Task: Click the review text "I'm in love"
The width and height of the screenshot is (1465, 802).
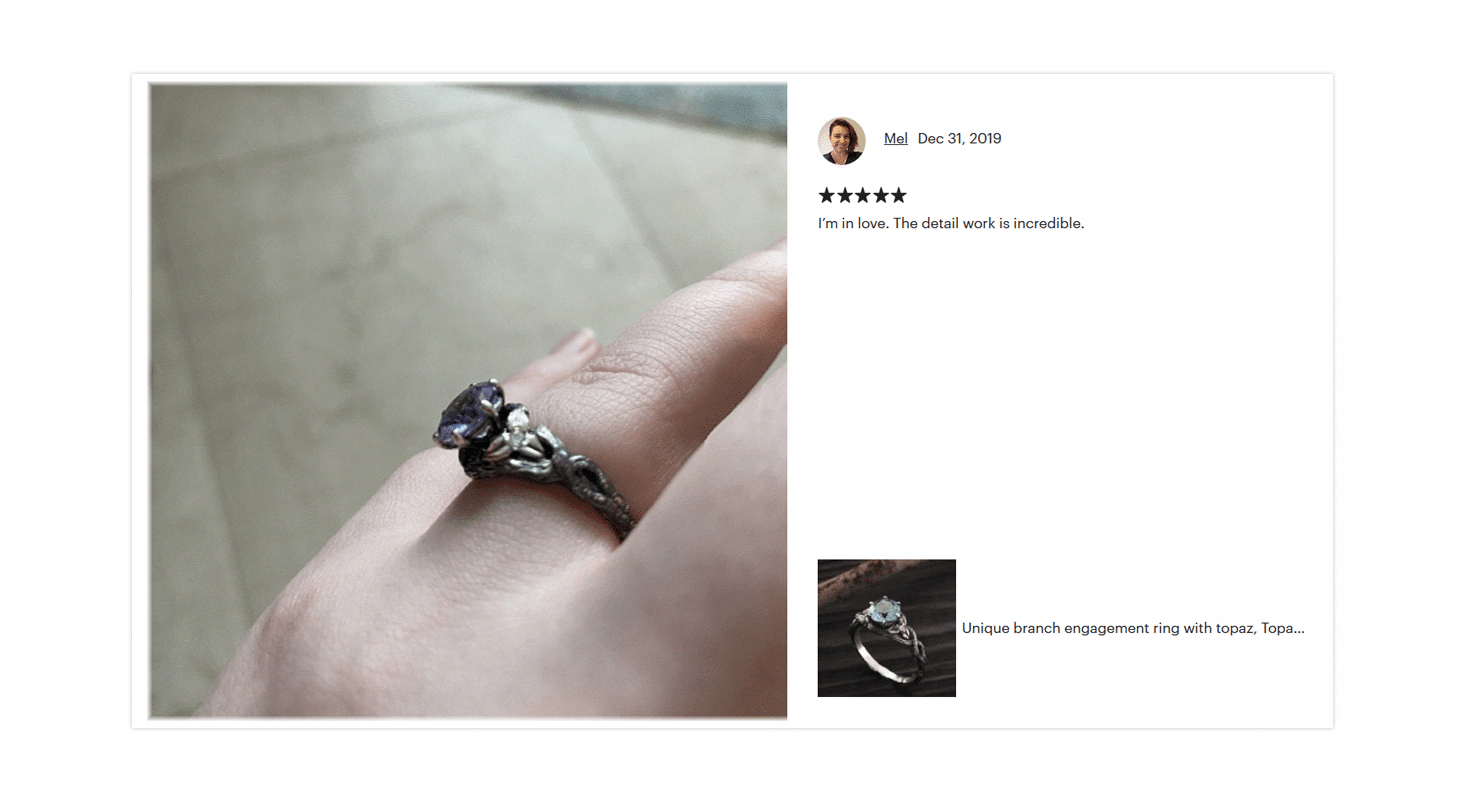Action: (852, 223)
